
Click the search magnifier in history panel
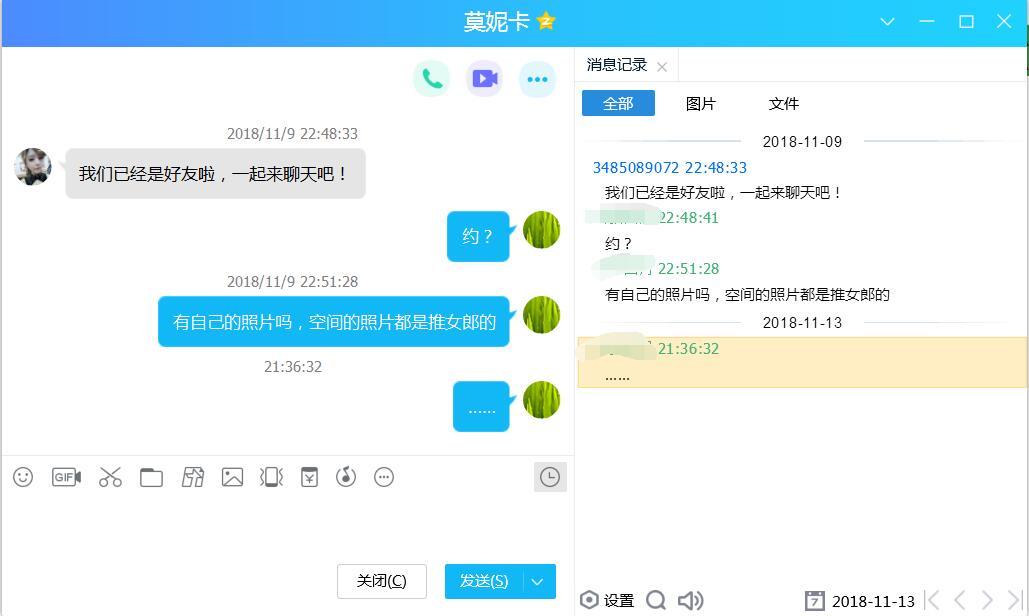pos(656,600)
